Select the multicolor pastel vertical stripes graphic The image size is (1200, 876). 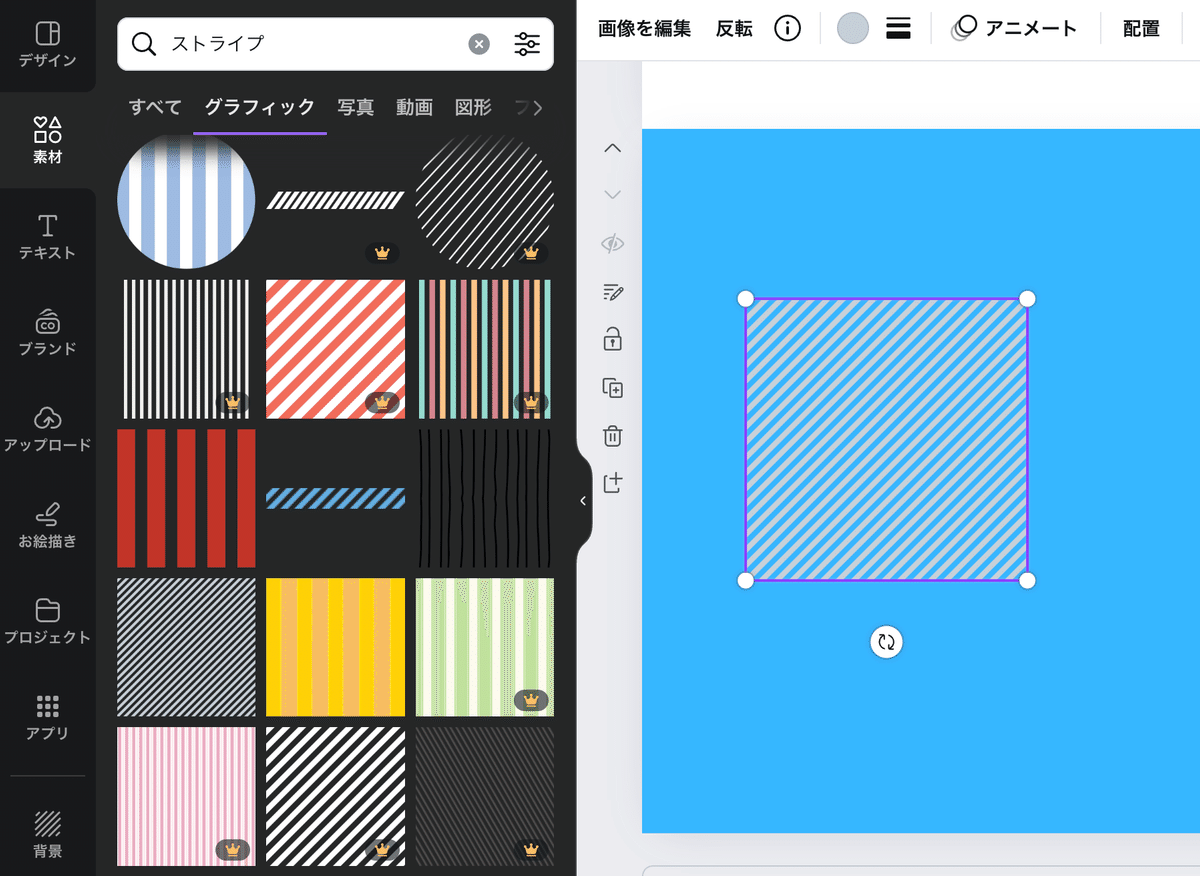484,349
